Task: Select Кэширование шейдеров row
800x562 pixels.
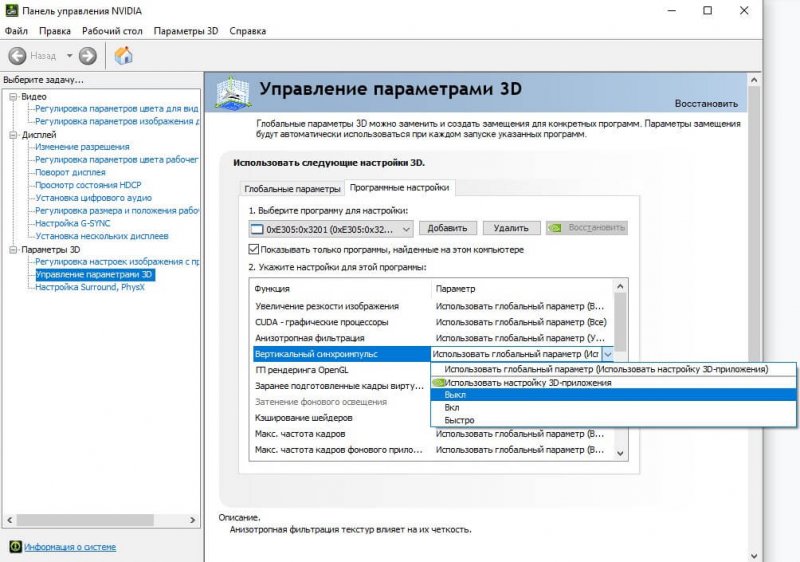Action: pyautogui.click(x=341, y=418)
